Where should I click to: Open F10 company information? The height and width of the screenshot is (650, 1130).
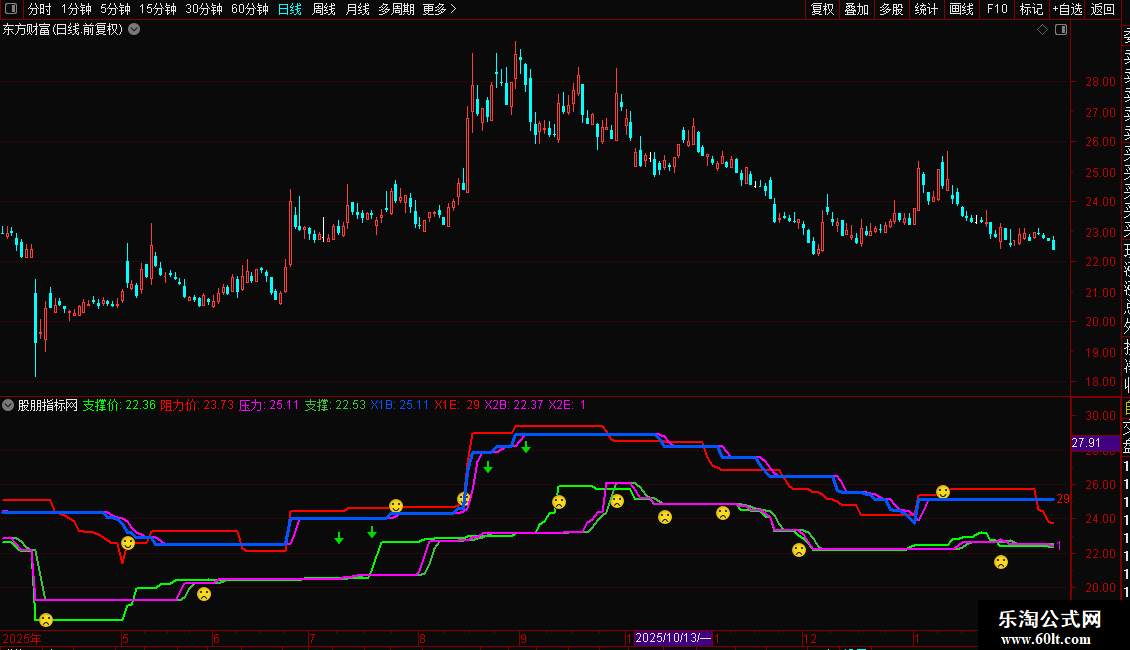coord(997,9)
